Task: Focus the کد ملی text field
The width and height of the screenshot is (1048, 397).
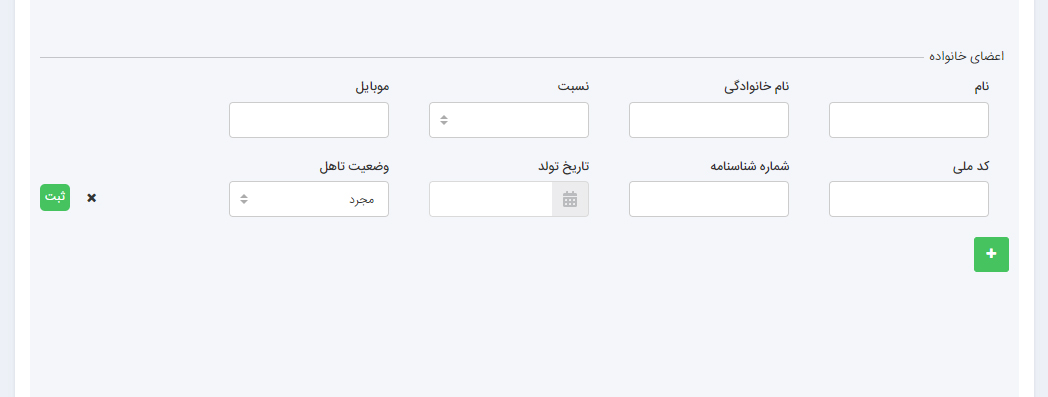Action: pyautogui.click(x=909, y=199)
